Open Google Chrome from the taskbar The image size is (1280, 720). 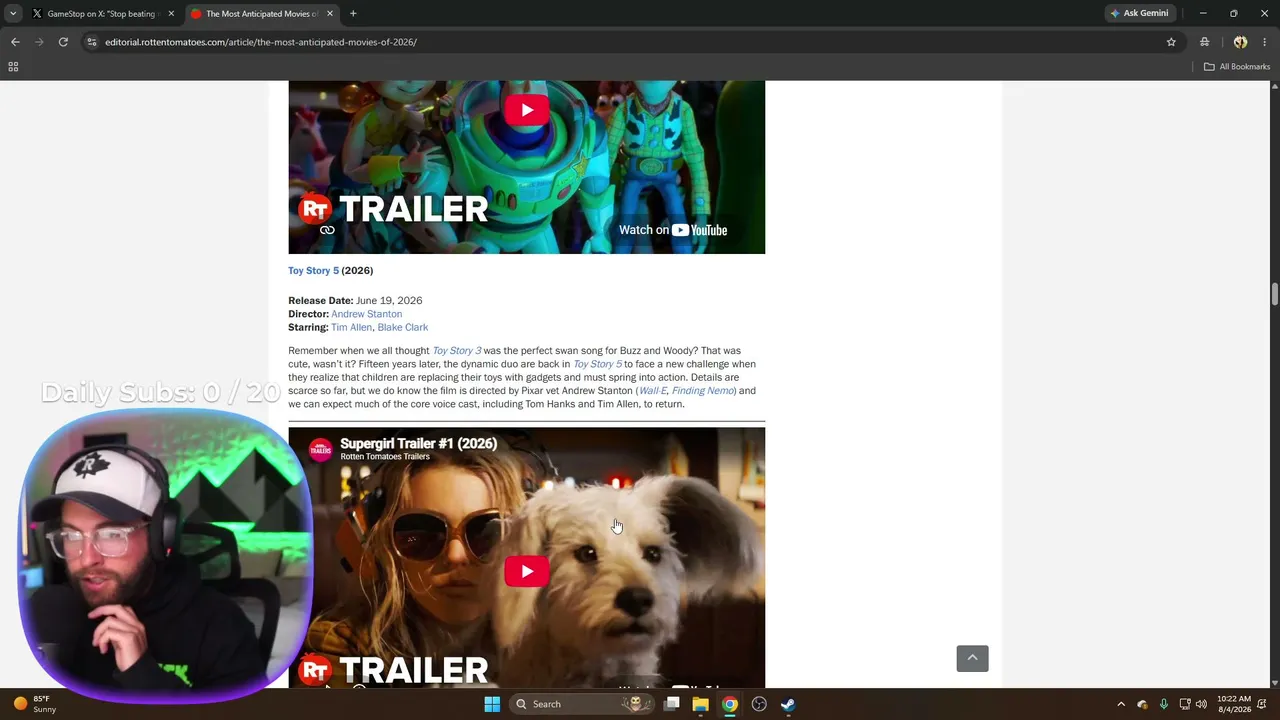coord(730,704)
